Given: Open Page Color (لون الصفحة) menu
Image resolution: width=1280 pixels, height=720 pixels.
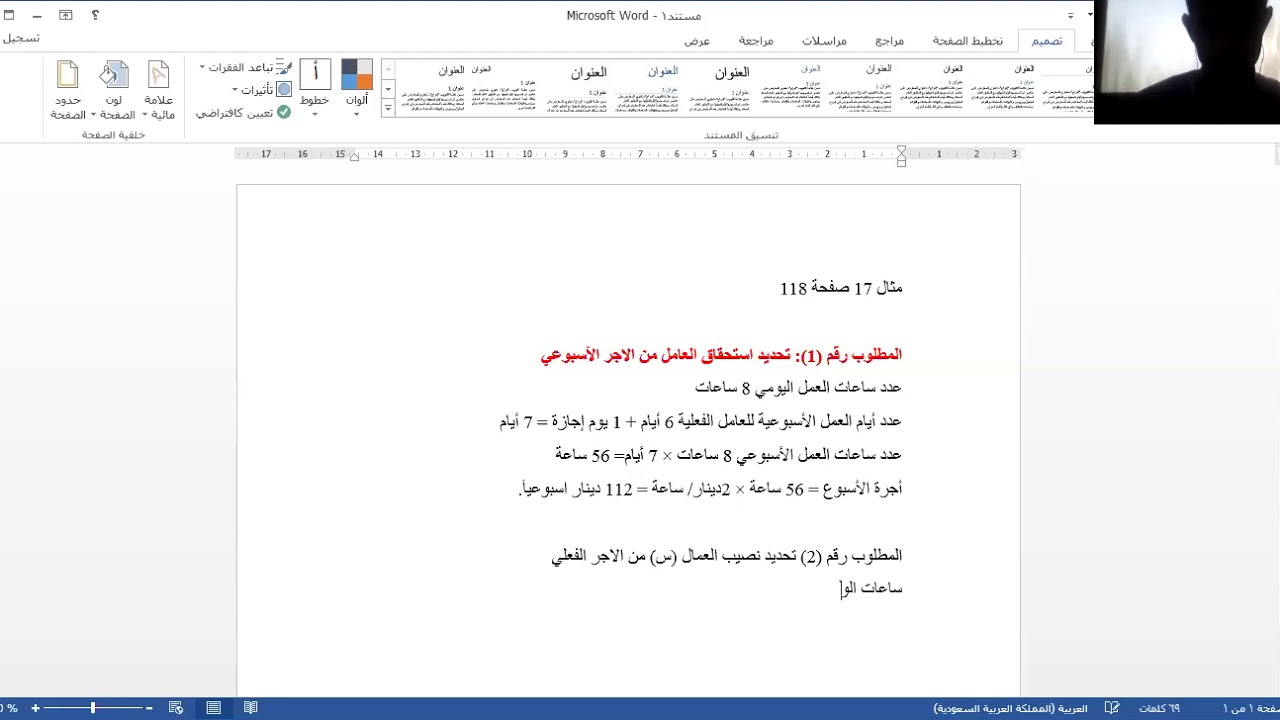Looking at the screenshot, I should click(x=115, y=90).
